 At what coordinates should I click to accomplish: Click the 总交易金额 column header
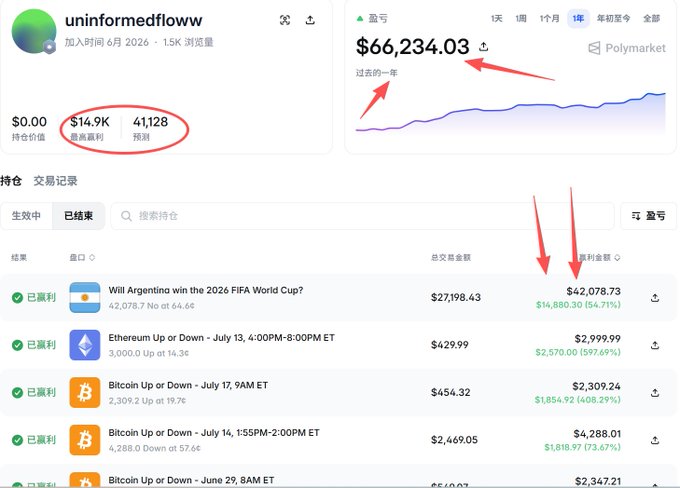click(x=451, y=258)
